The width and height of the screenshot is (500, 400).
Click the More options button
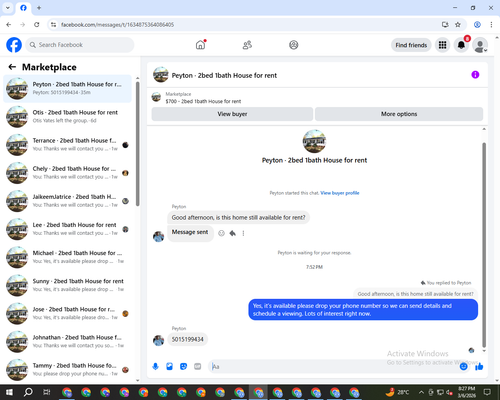point(399,114)
